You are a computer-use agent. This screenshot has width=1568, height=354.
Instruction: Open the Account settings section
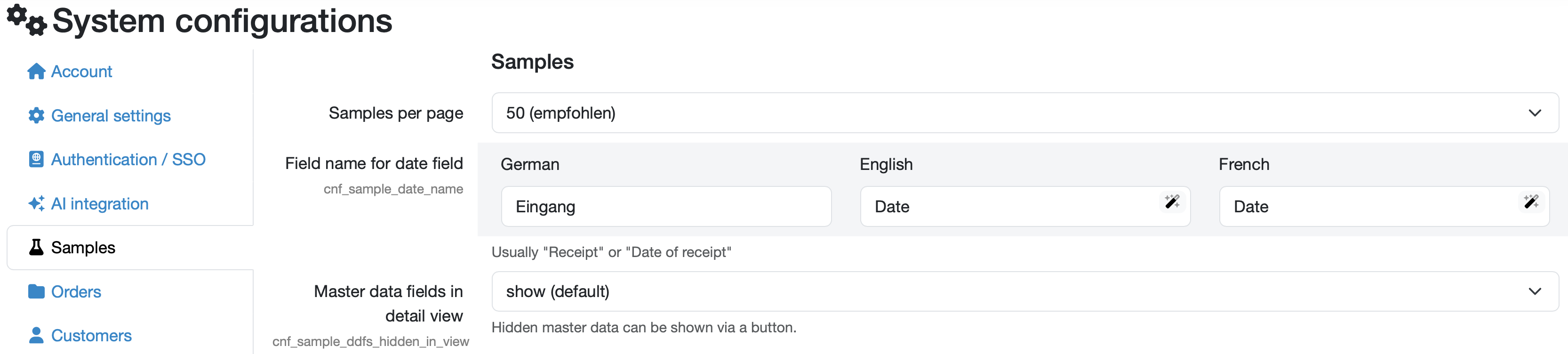coord(81,72)
